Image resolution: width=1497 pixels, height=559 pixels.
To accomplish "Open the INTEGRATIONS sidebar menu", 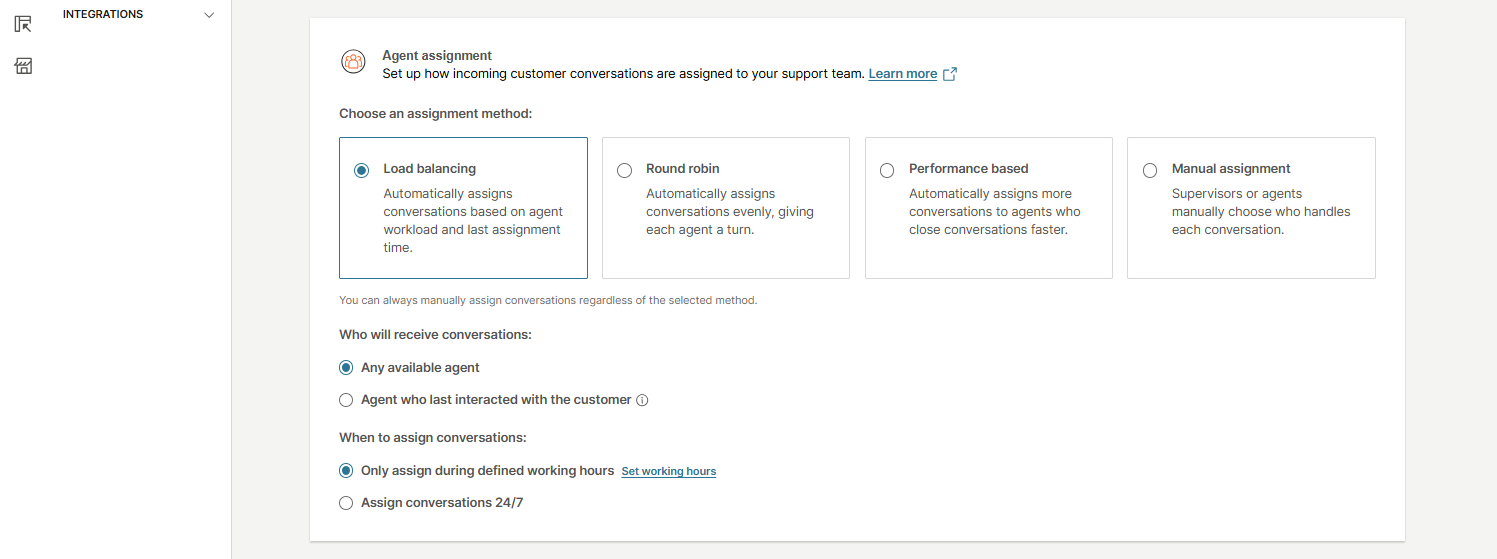I will coord(103,15).
